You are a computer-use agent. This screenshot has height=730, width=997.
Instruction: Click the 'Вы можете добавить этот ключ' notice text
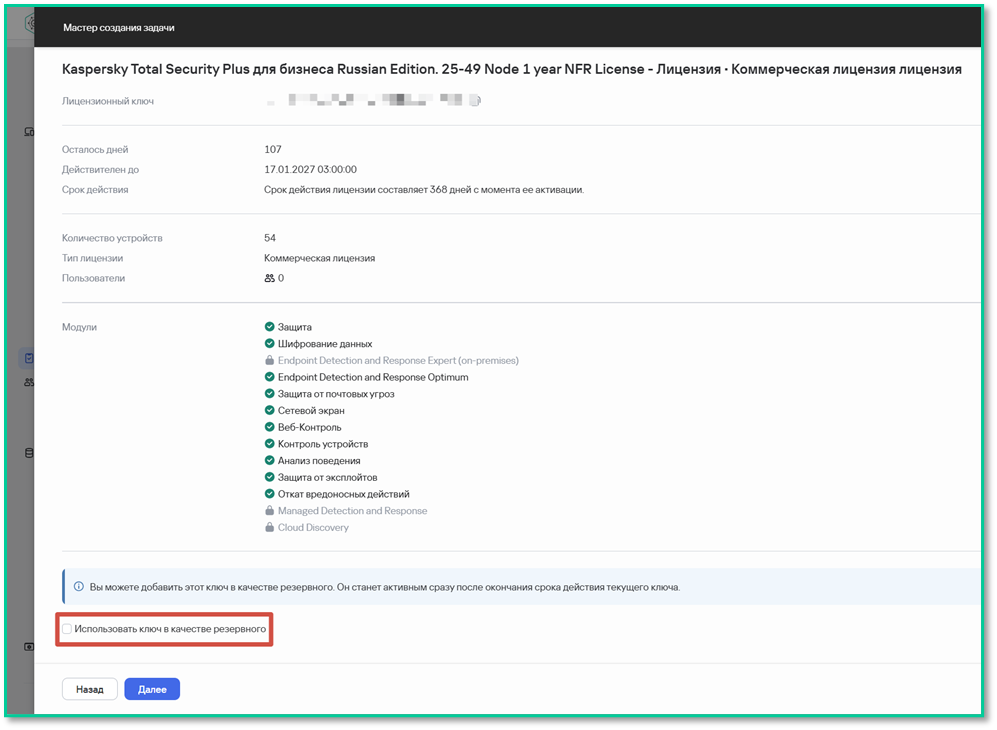385,587
